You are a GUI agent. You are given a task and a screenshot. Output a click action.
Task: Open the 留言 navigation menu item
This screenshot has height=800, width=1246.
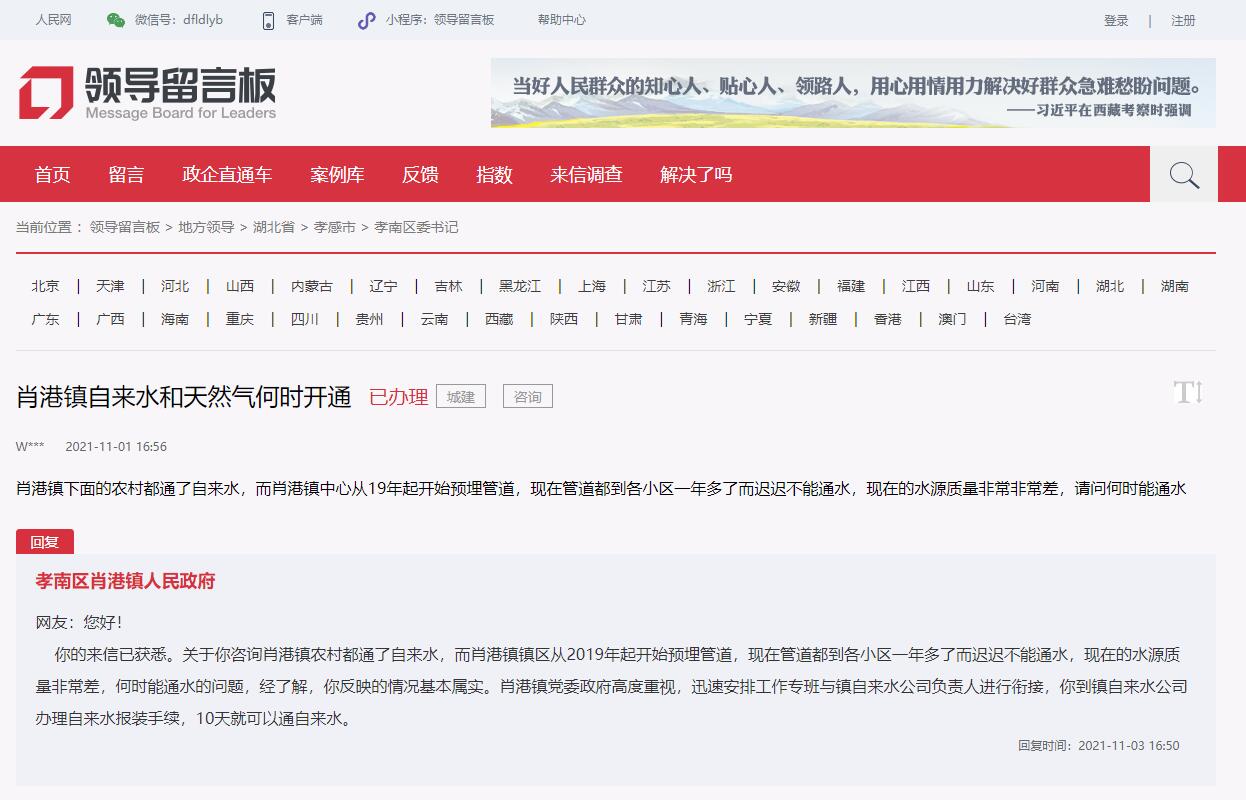click(126, 175)
